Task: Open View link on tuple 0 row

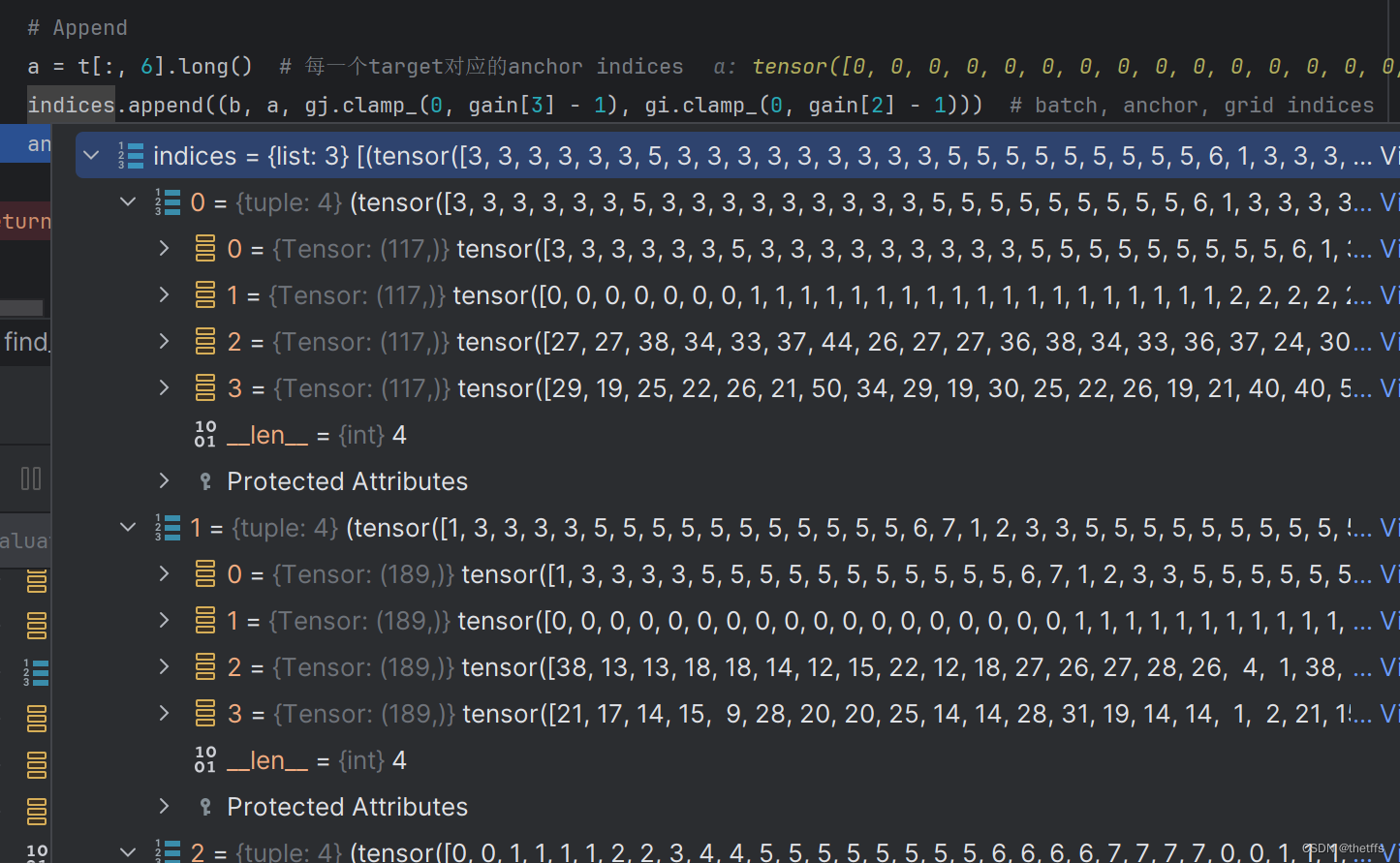Action: point(1389,202)
